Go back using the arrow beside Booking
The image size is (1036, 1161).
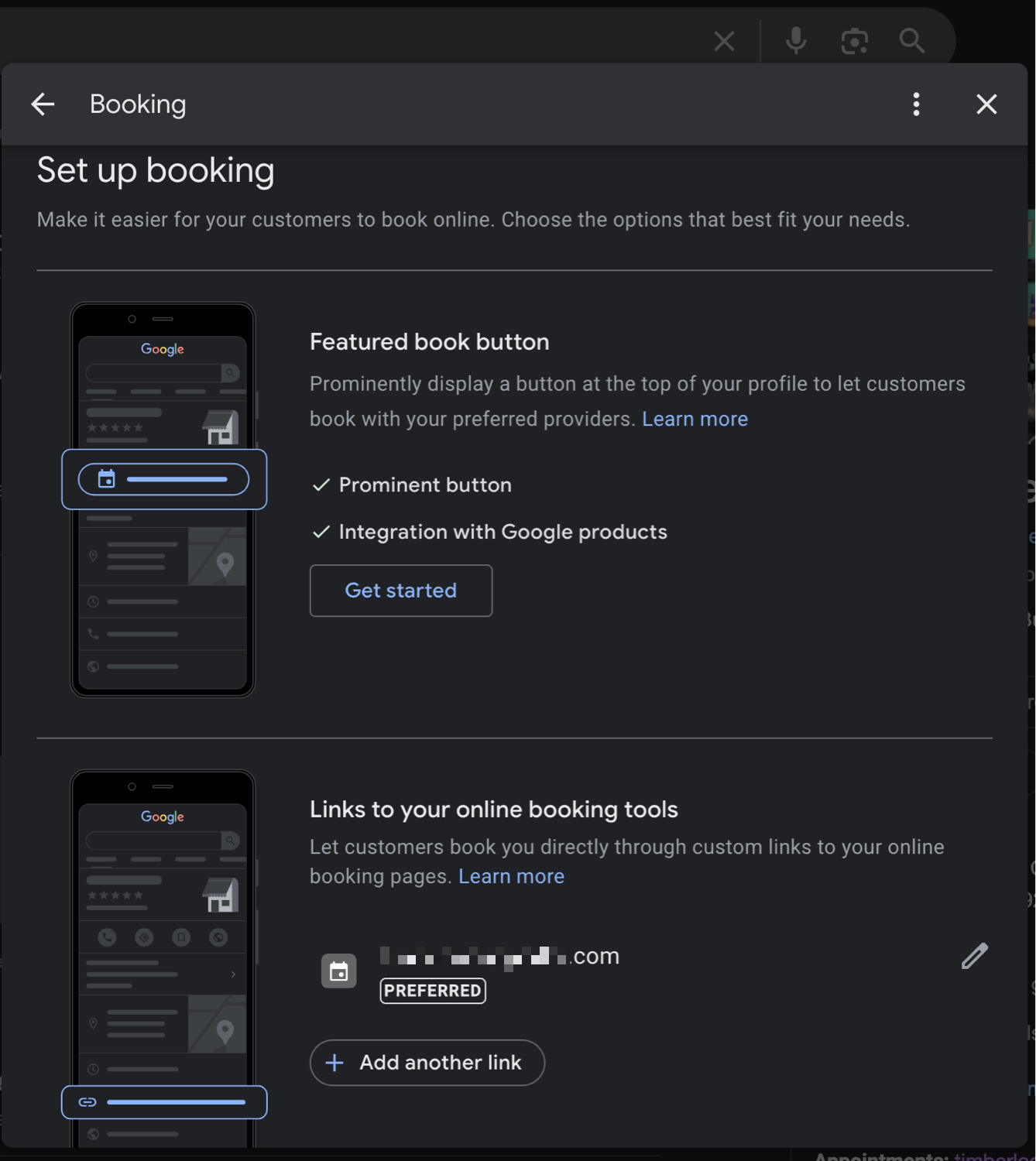(43, 104)
